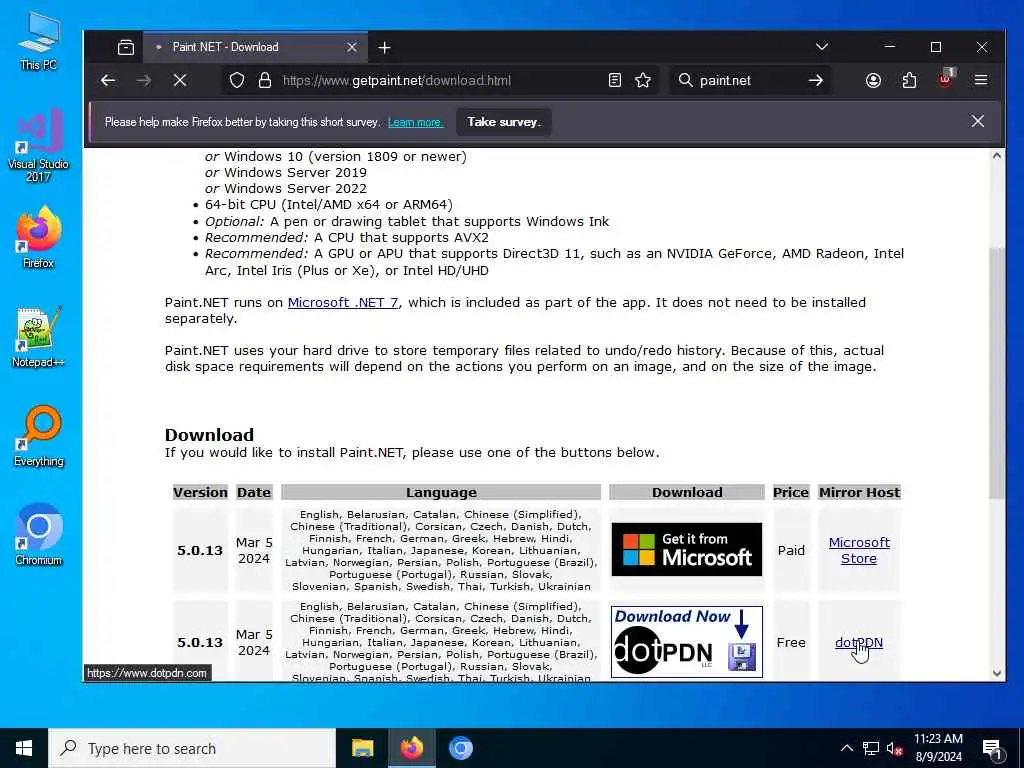Open the network status tray icon
Image resolution: width=1024 pixels, height=768 pixels.
871,748
